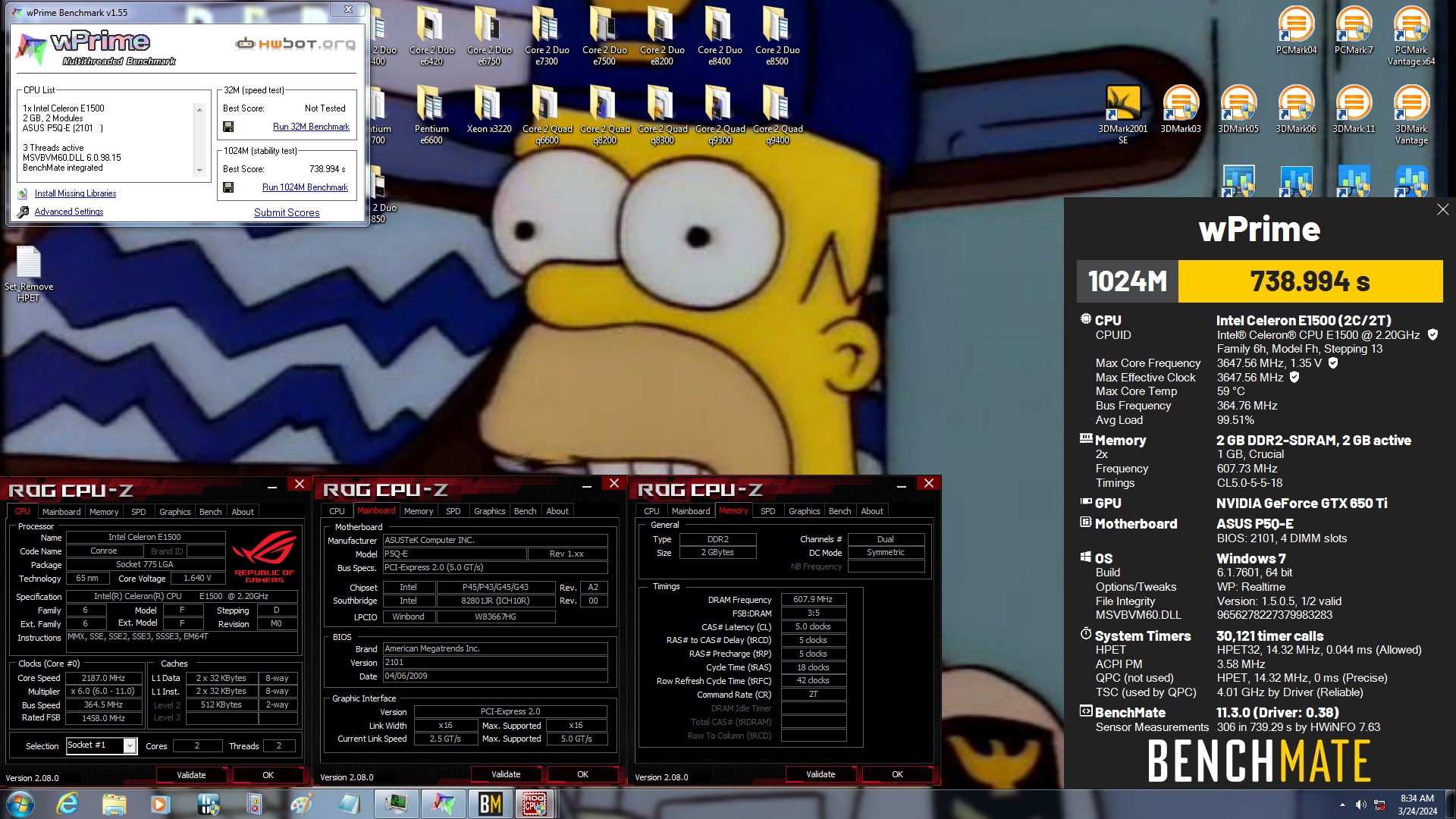
Task: Select the Pentium e6600 folder
Action: (431, 115)
